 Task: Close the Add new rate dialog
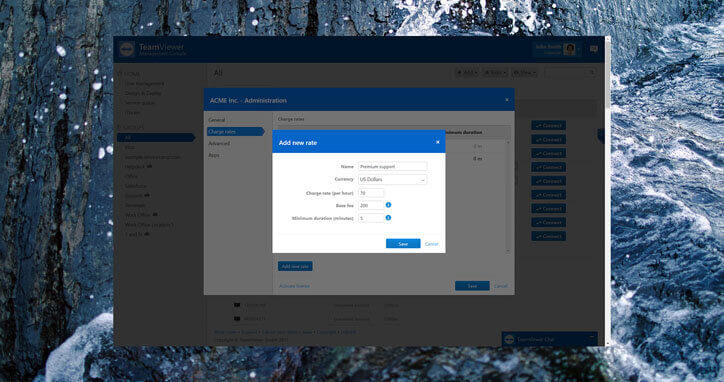pos(438,142)
